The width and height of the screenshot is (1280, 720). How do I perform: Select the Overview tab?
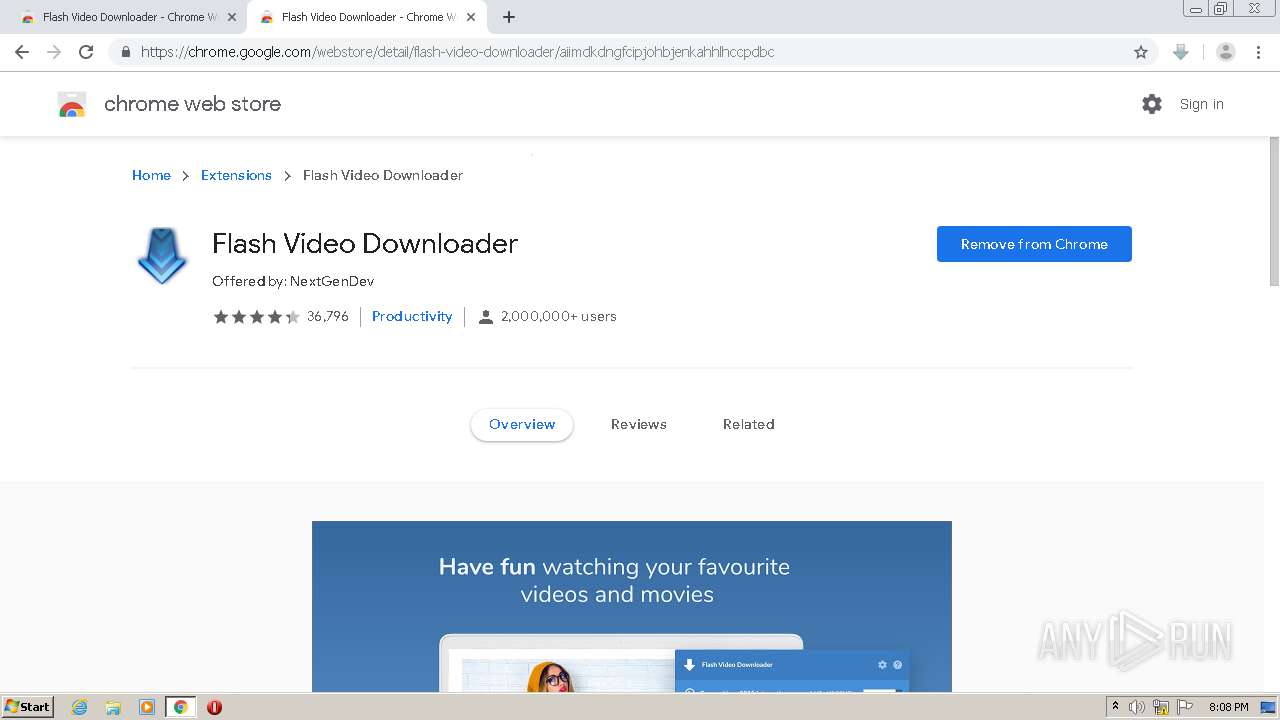click(522, 424)
